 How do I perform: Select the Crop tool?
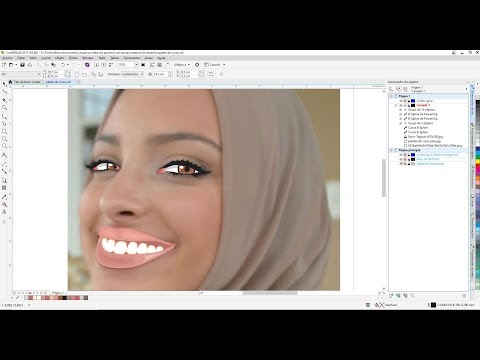(x=4, y=100)
